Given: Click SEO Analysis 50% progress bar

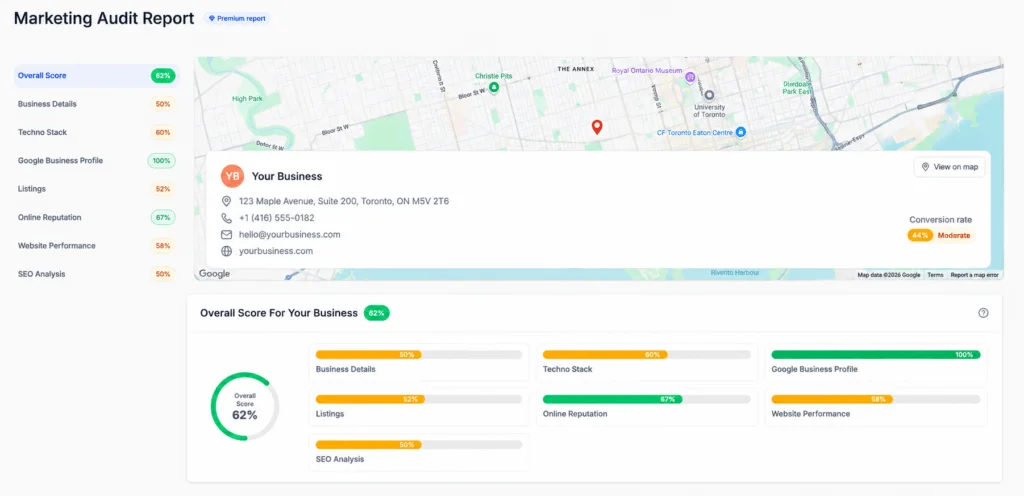Looking at the screenshot, I should click(419, 444).
